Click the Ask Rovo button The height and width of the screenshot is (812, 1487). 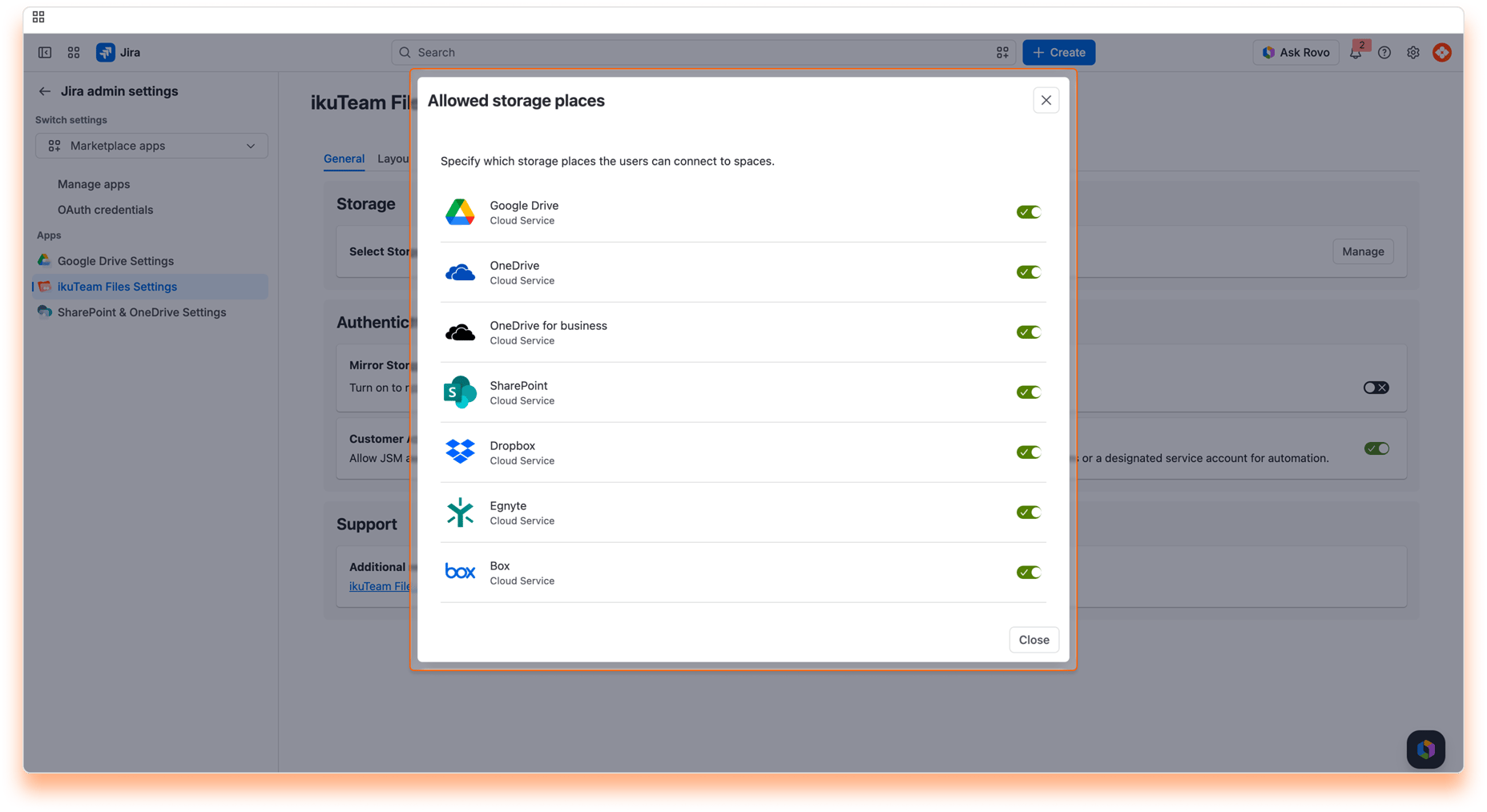click(x=1296, y=53)
